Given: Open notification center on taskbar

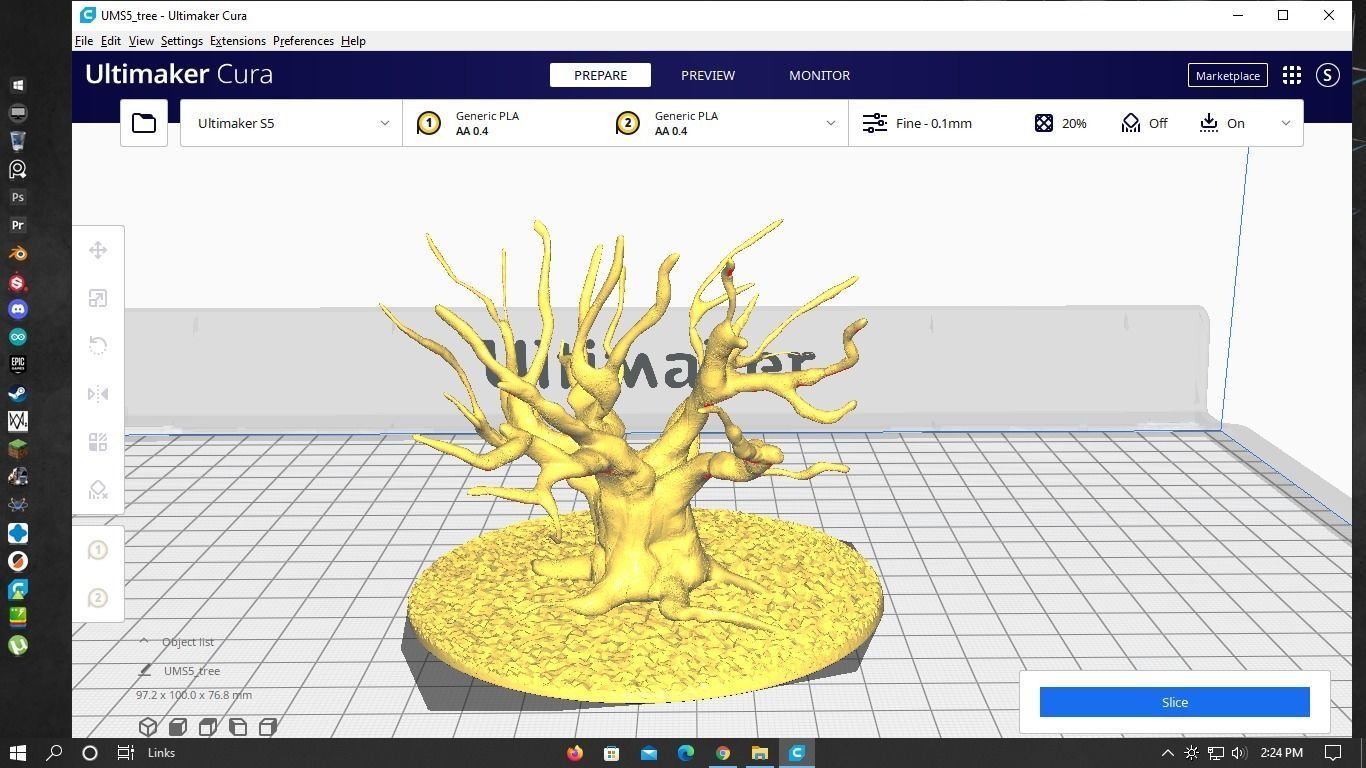Looking at the screenshot, I should tap(1333, 753).
